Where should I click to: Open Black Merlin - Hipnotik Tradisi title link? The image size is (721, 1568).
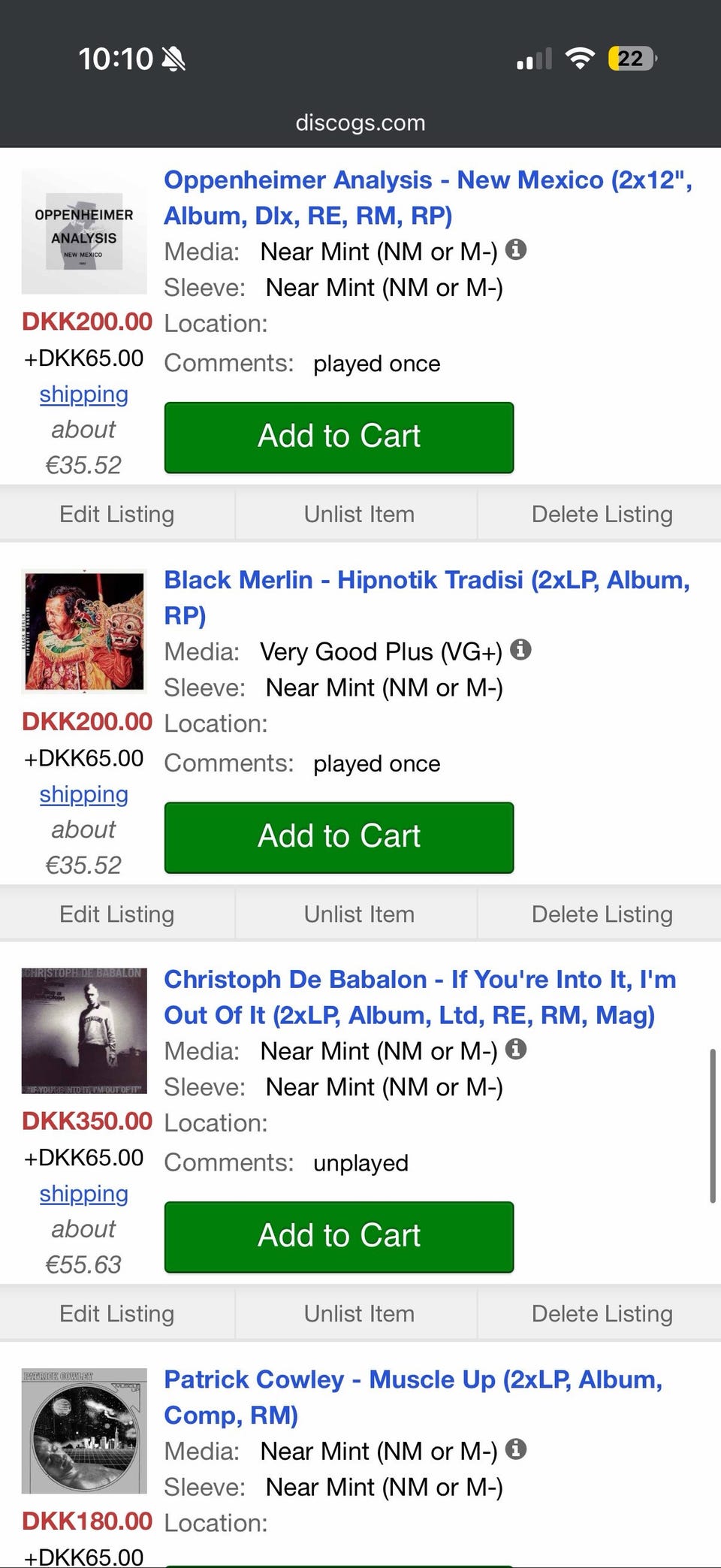click(426, 581)
